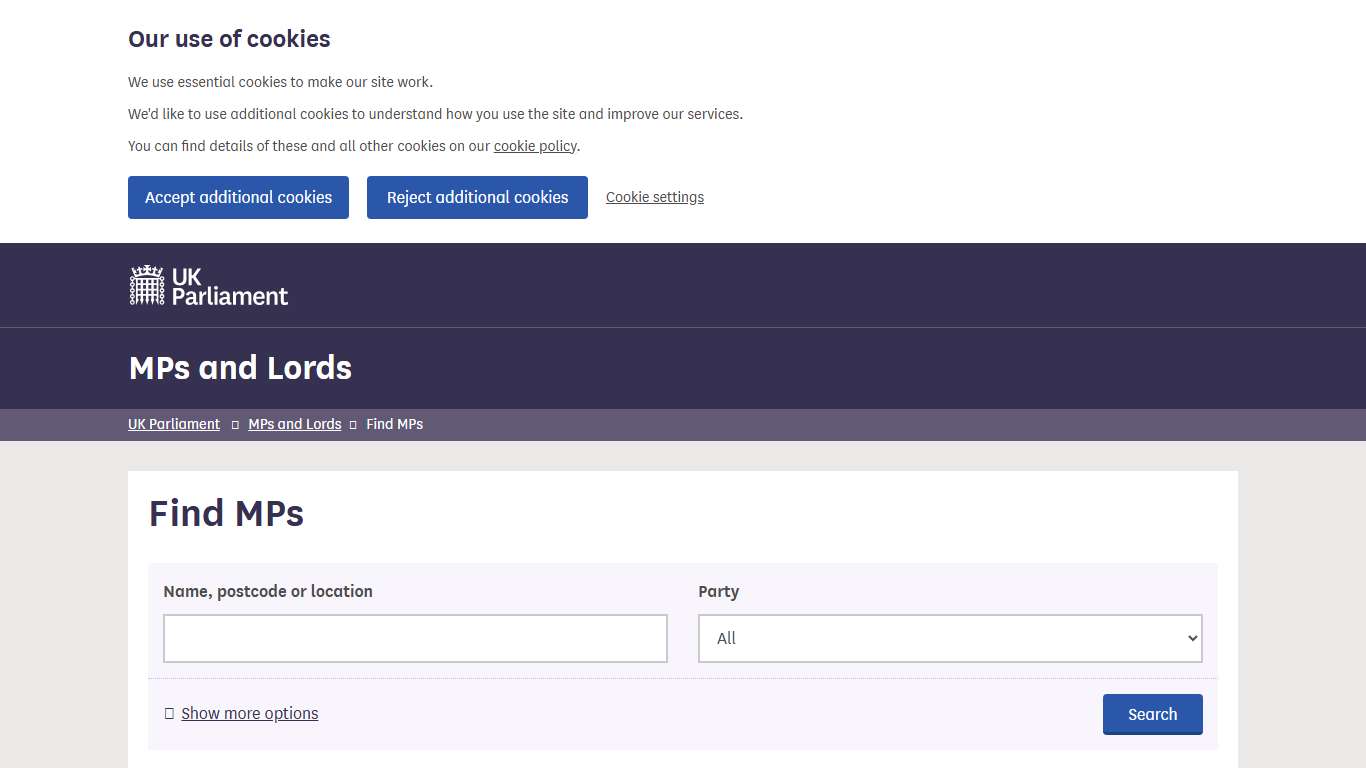Screen dimensions: 1366x768
Task: Open the Party dropdown showing All
Action: [x=949, y=638]
